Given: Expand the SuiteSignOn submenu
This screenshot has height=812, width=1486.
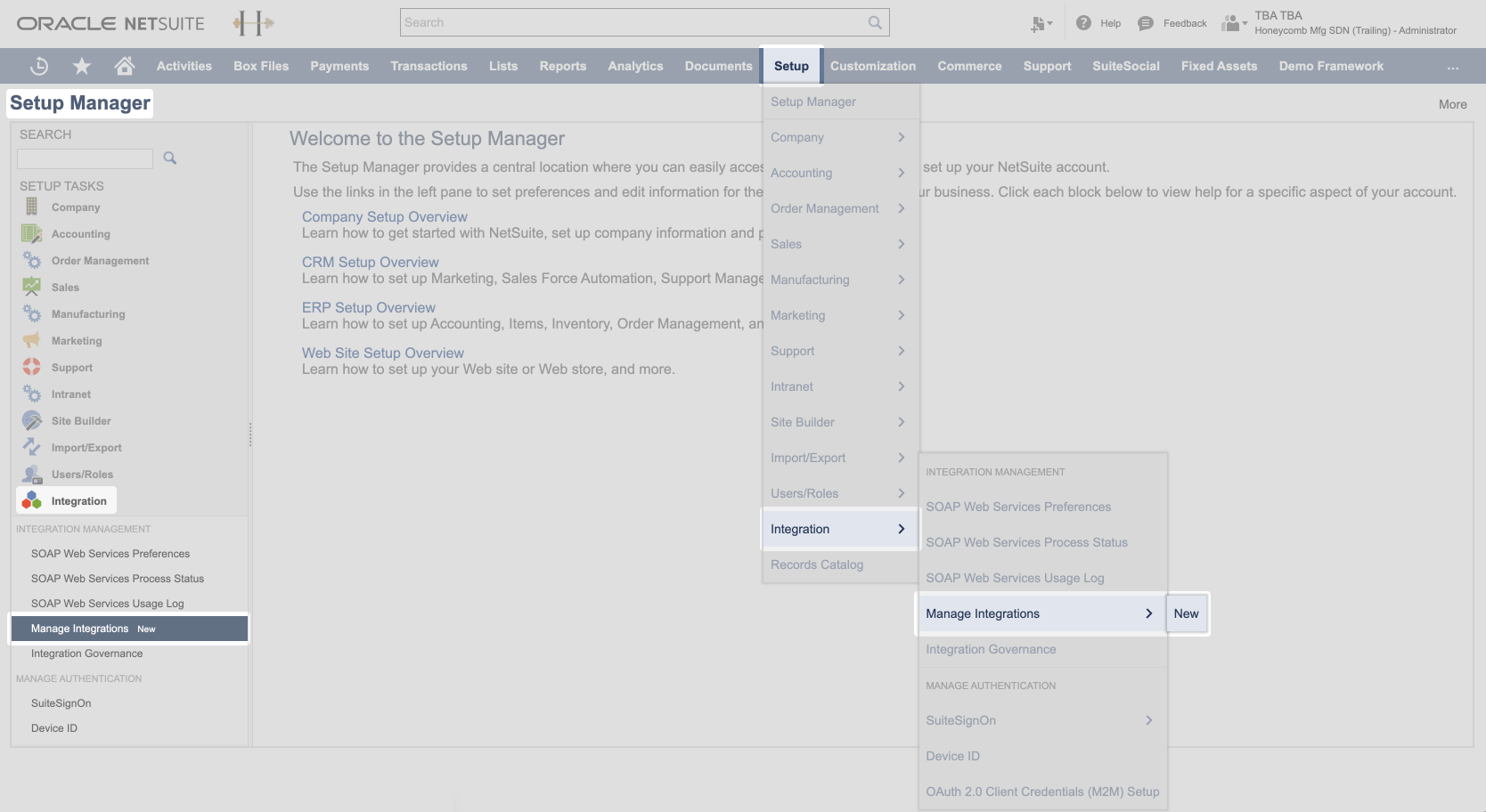Looking at the screenshot, I should coord(1148,720).
